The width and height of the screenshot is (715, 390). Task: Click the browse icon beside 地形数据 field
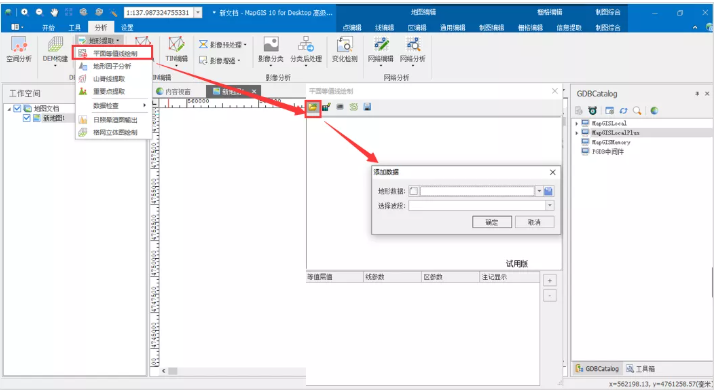coord(549,191)
